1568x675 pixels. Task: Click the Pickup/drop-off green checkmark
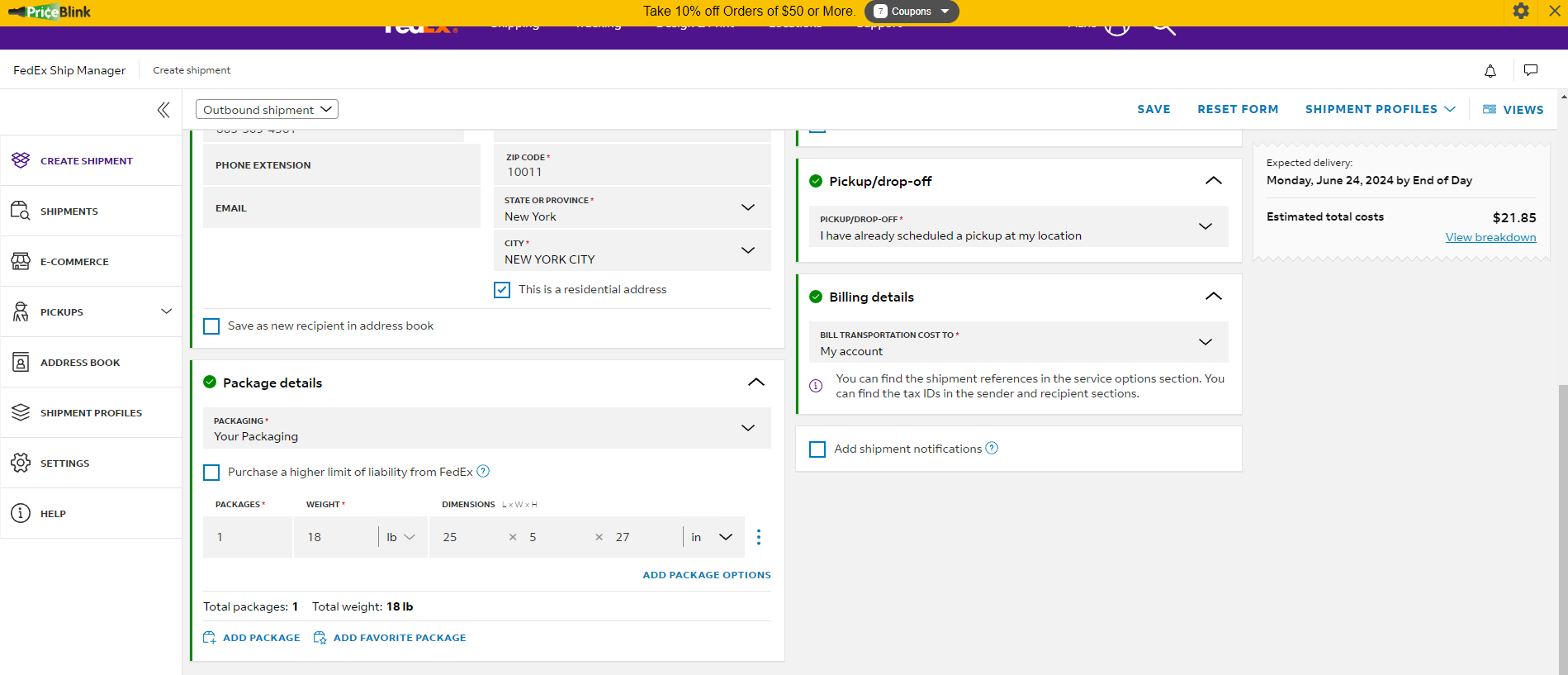(x=816, y=181)
